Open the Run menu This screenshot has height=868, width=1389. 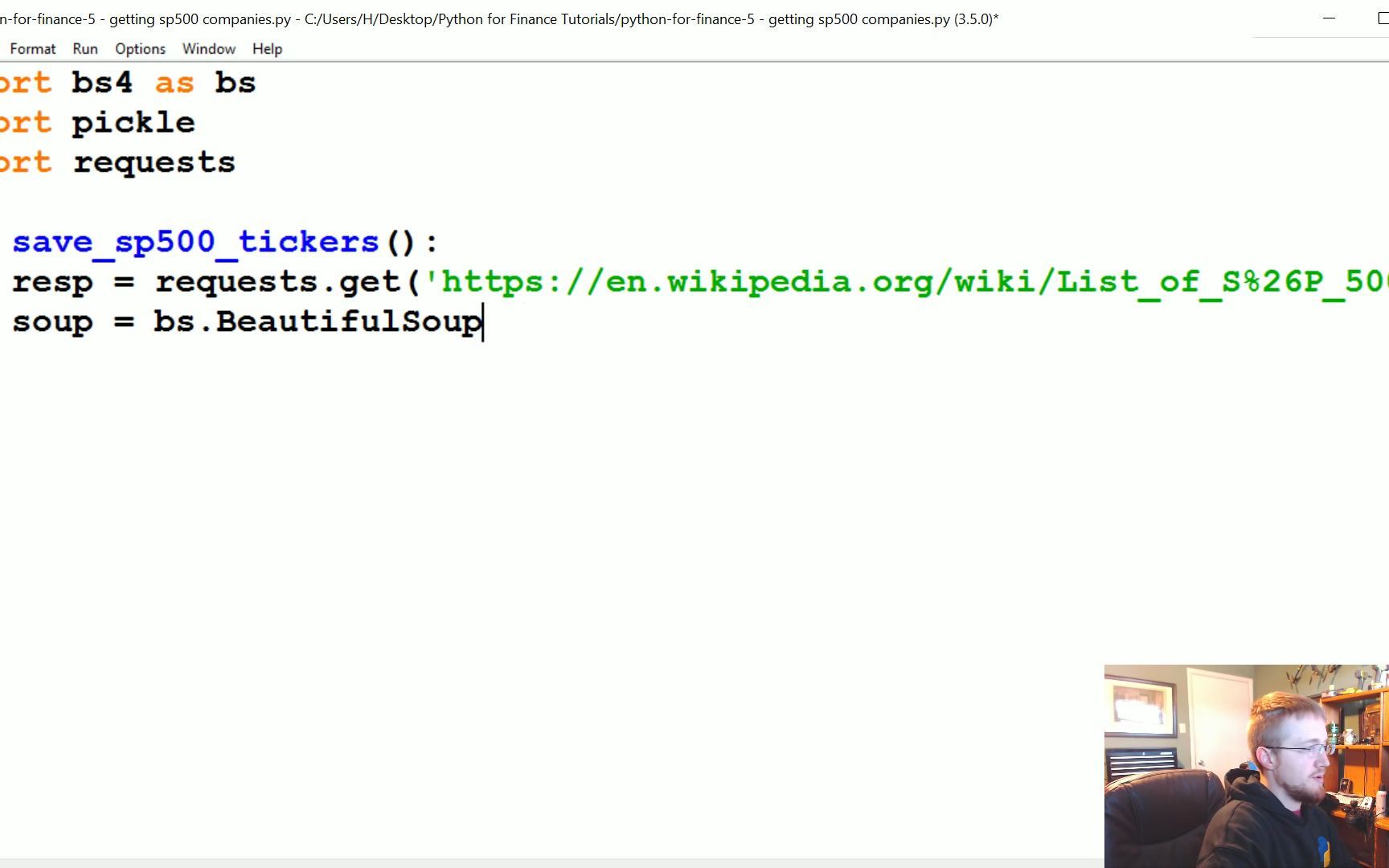point(85,49)
